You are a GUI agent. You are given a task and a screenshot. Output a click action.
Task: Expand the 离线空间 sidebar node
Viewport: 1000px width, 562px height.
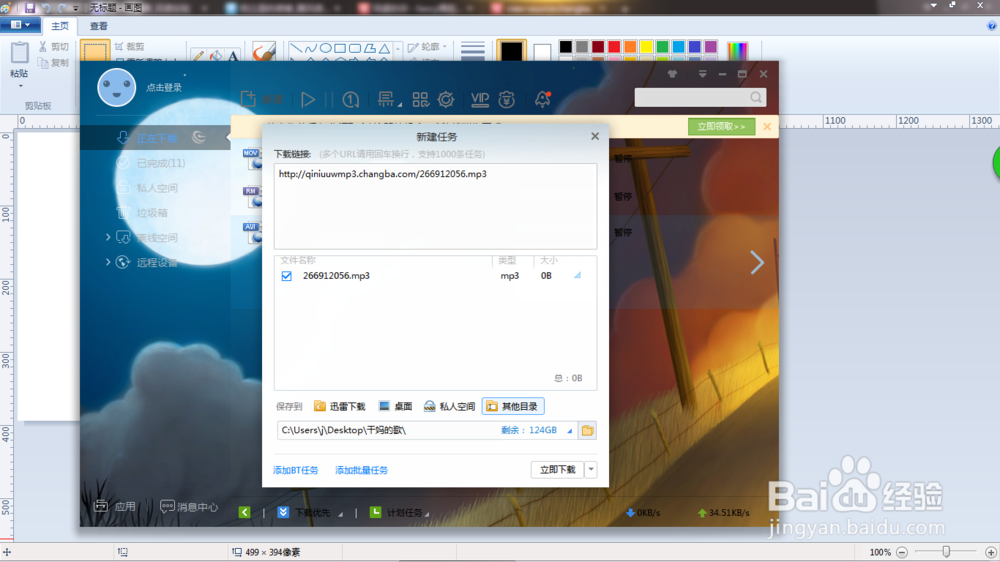pyautogui.click(x=108, y=237)
